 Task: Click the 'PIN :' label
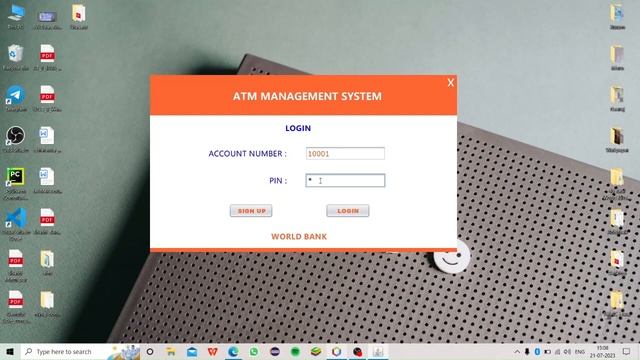coord(278,180)
